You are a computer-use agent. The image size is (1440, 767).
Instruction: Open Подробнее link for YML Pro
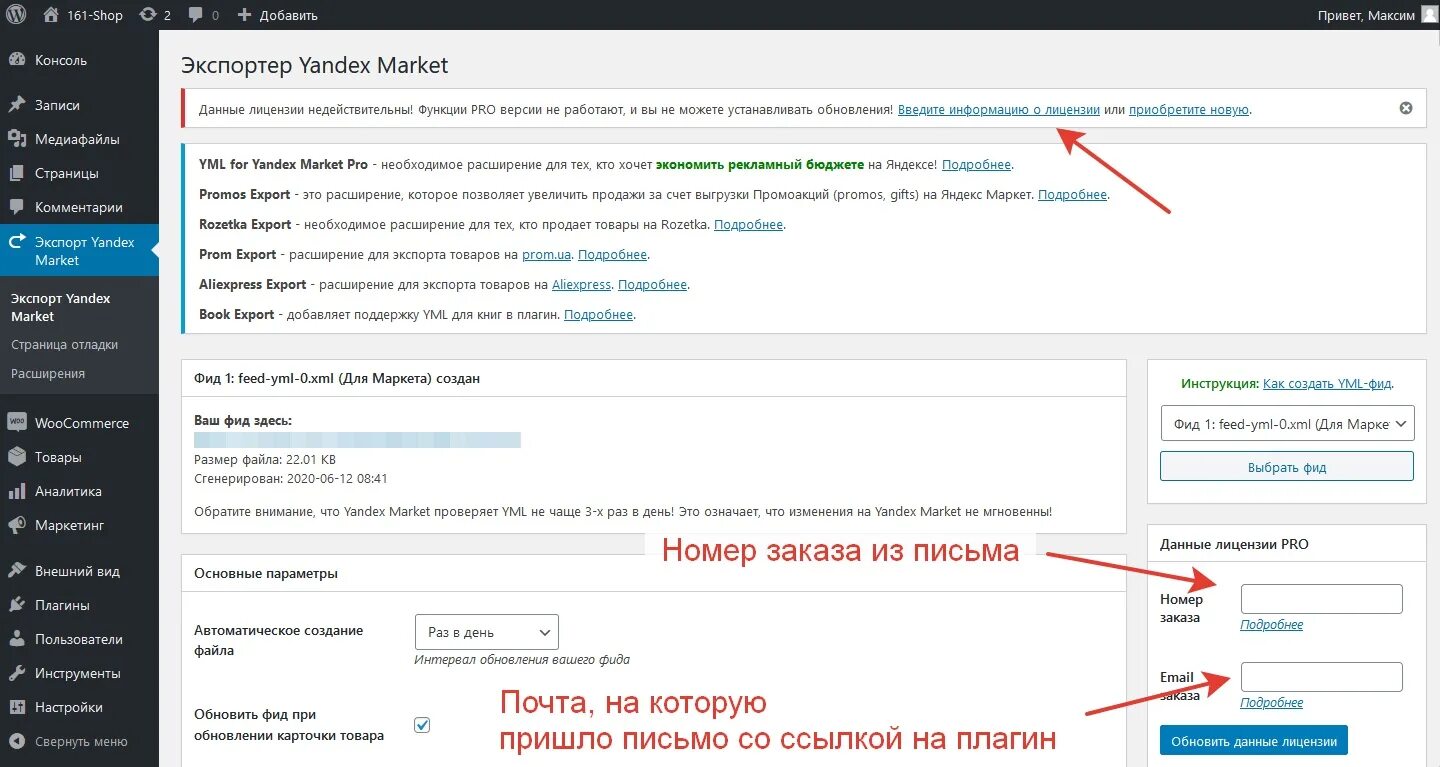pos(976,164)
